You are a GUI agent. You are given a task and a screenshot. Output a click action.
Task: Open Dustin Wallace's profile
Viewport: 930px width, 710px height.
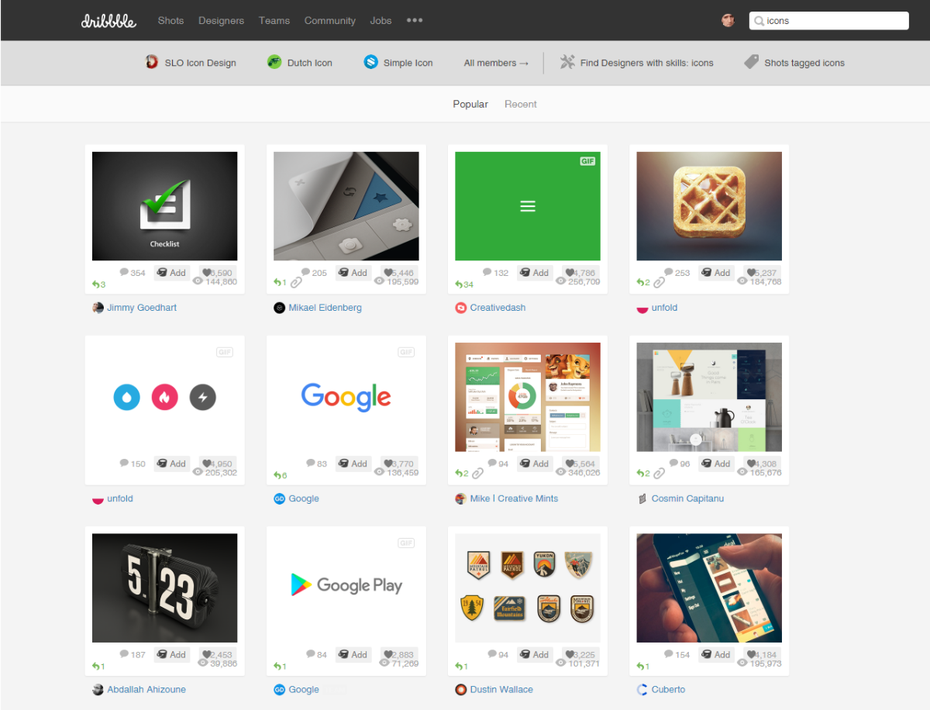pos(501,690)
